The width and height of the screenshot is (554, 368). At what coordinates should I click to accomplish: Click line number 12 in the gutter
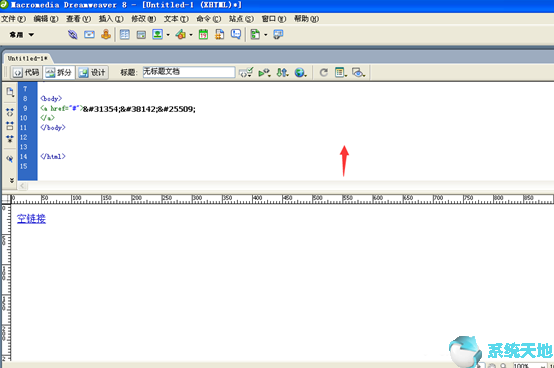click(x=24, y=137)
